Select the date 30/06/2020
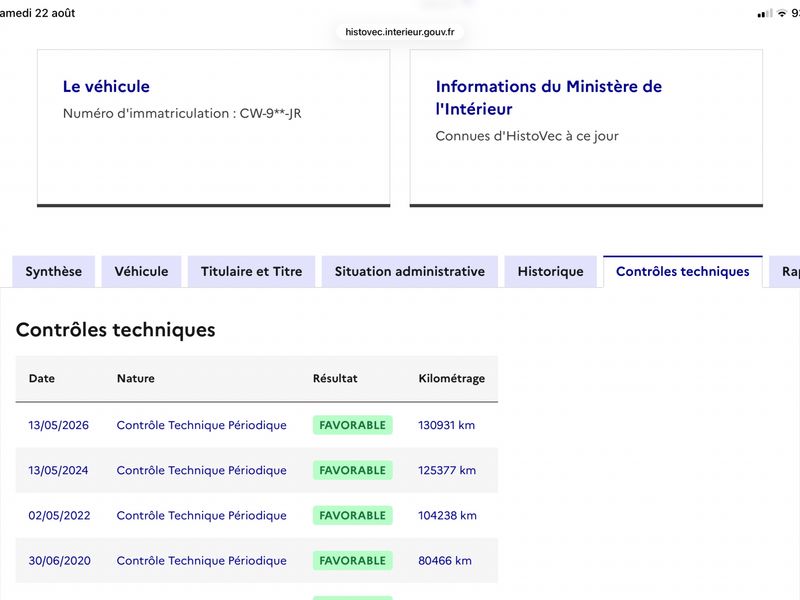This screenshot has height=600, width=800. [60, 560]
